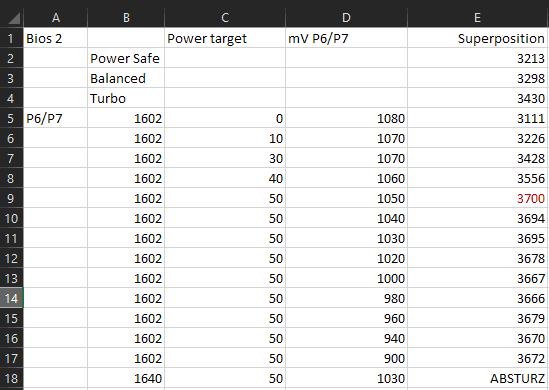549x390 pixels.
Task: Select Superposition value 3667
Action: tap(478, 278)
